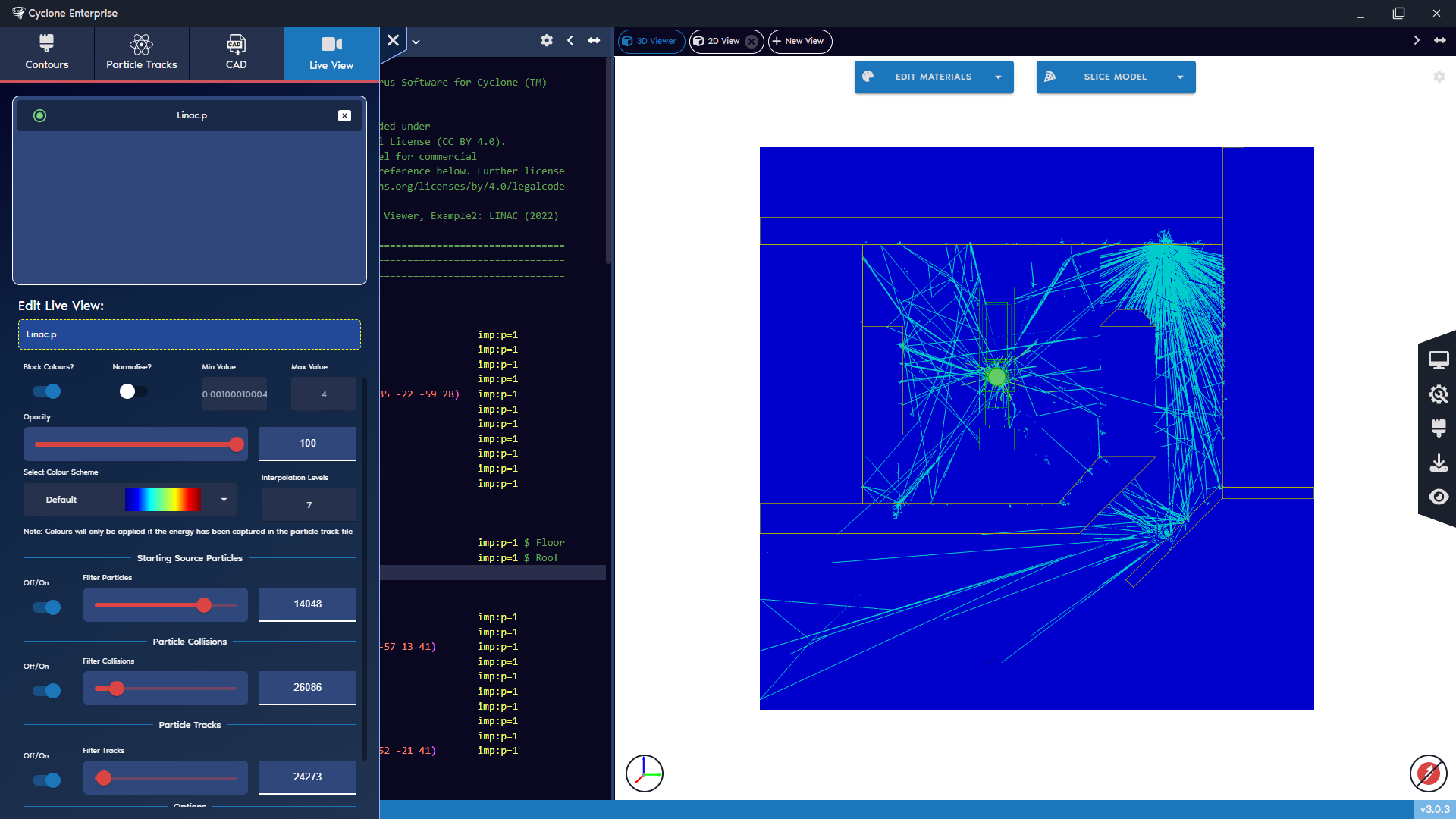1456x819 pixels.
Task: Toggle Particle Collisions Off/On switch
Action: click(46, 691)
